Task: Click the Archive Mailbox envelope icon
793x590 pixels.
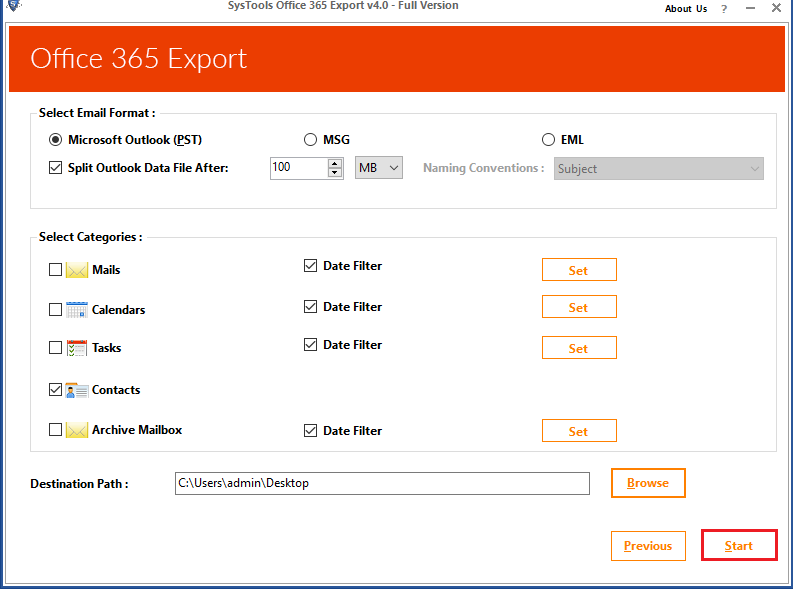Action: coord(77,430)
